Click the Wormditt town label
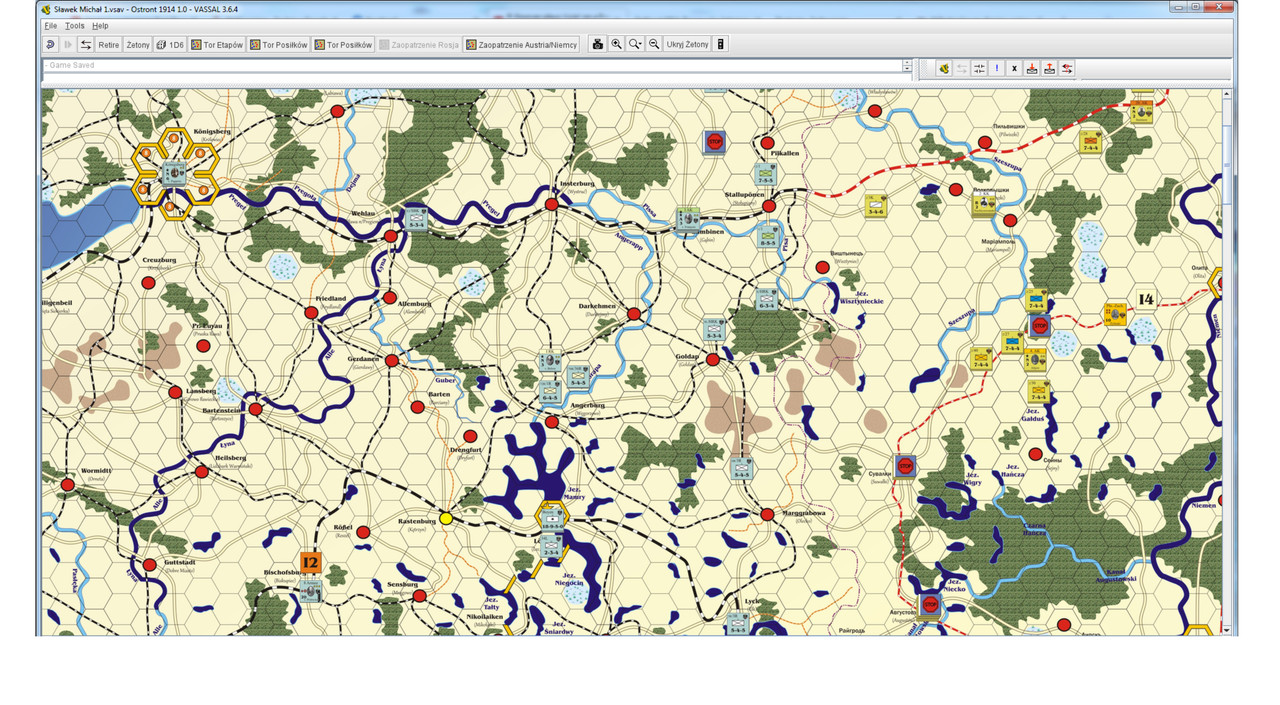Screen dimensions: 1280x705 point(95,470)
